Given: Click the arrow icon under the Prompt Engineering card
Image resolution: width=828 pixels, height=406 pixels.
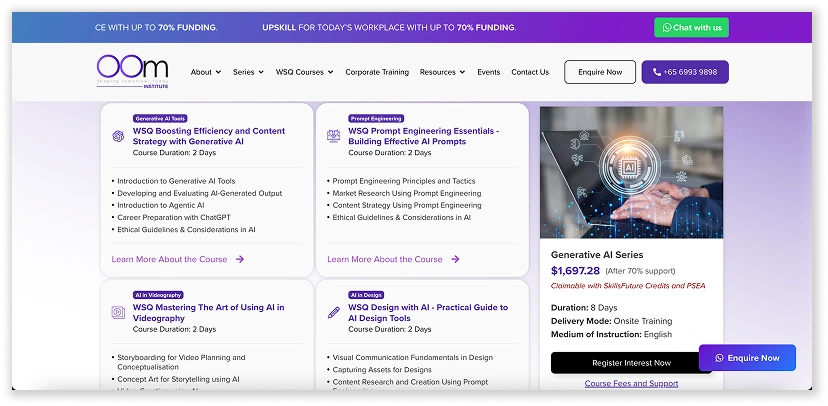Looking at the screenshot, I should tap(455, 259).
